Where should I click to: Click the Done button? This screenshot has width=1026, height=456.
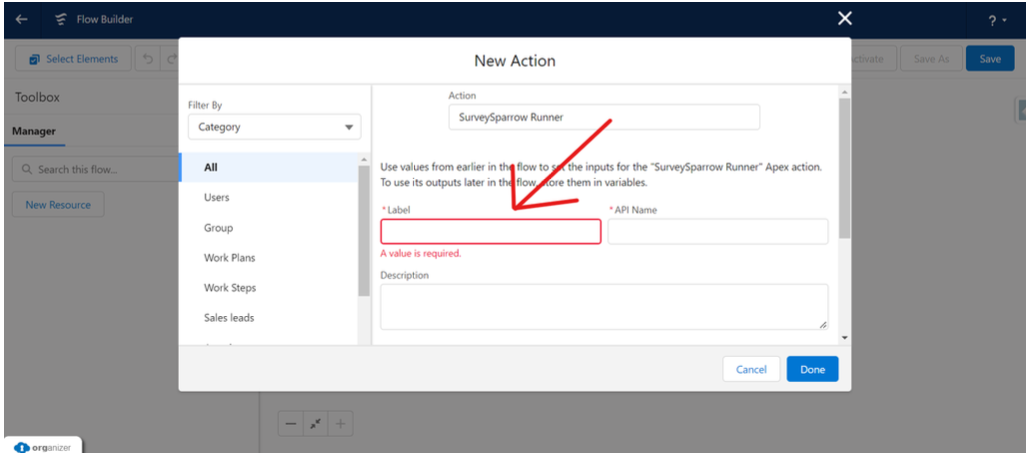pyautogui.click(x=812, y=369)
